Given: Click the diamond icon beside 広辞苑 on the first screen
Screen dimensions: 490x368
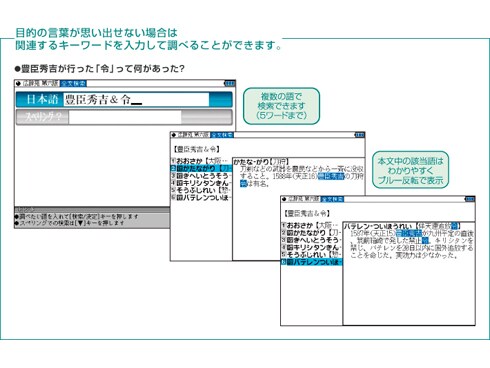Looking at the screenshot, I should tap(19, 83).
